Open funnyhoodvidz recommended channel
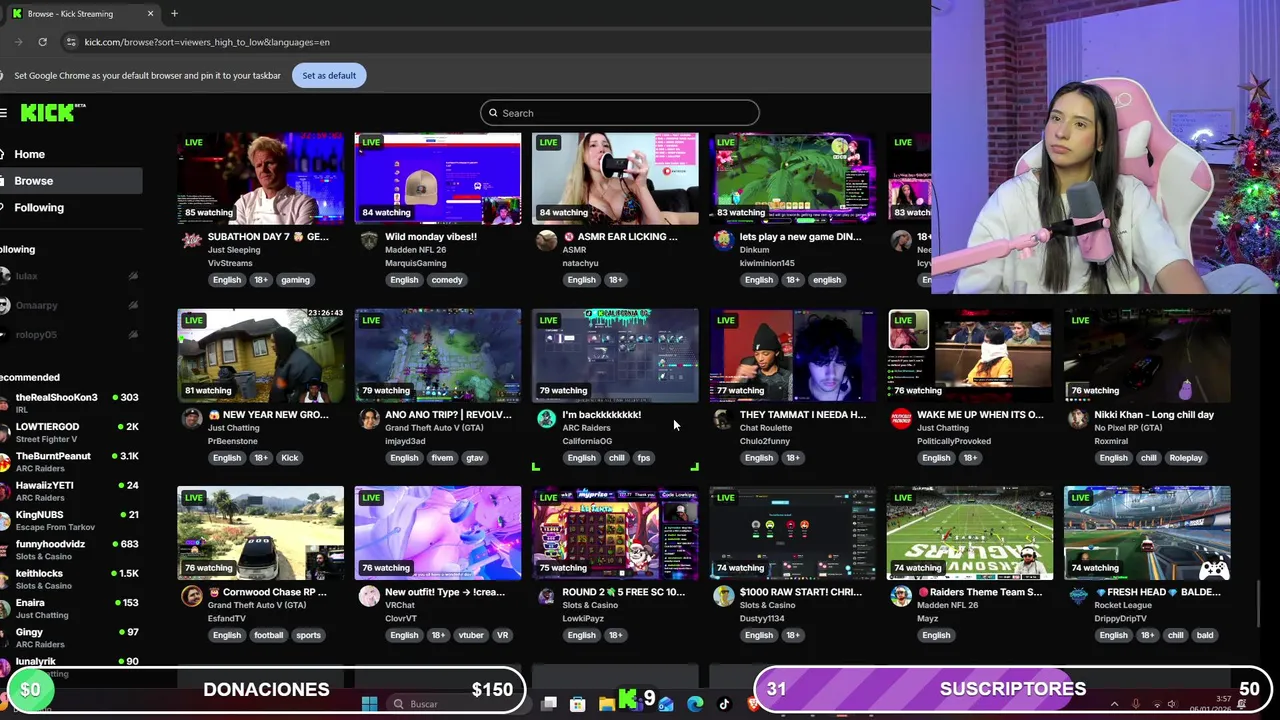1280x720 pixels. click(70, 549)
